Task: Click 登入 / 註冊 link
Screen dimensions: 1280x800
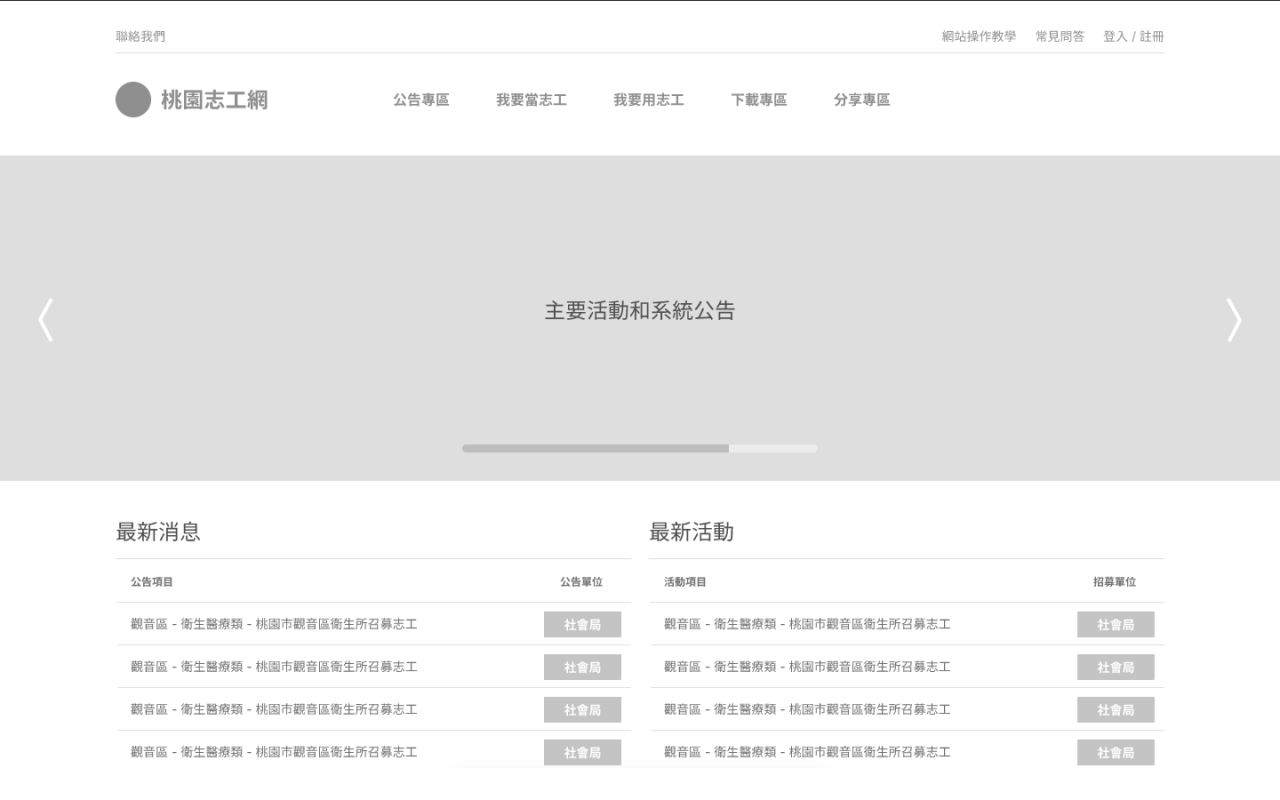Action: (1133, 37)
